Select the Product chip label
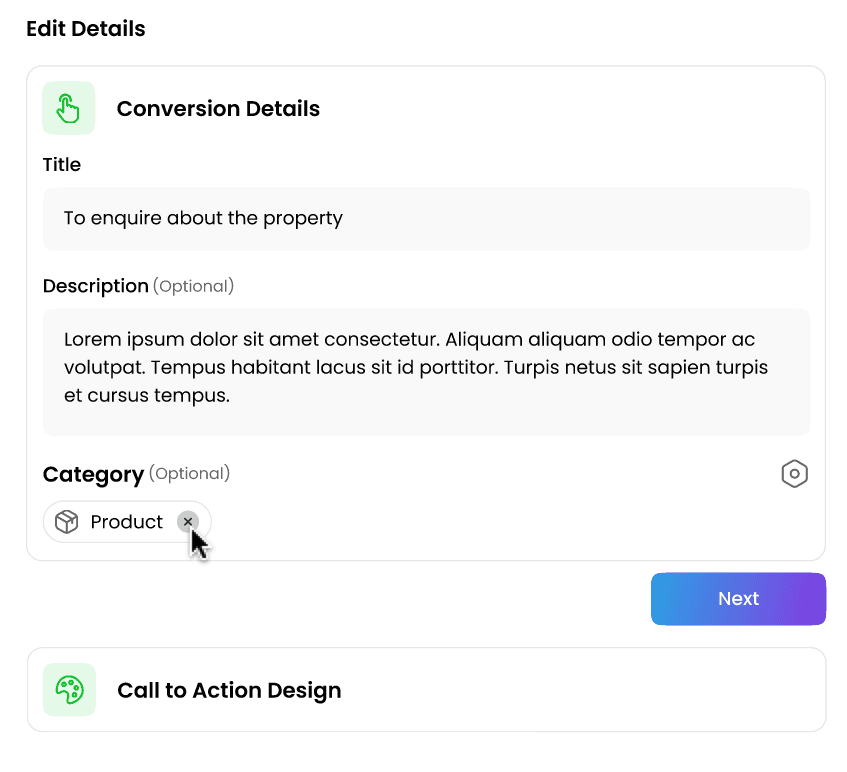Screen dimensions: 847x772 pos(126,522)
